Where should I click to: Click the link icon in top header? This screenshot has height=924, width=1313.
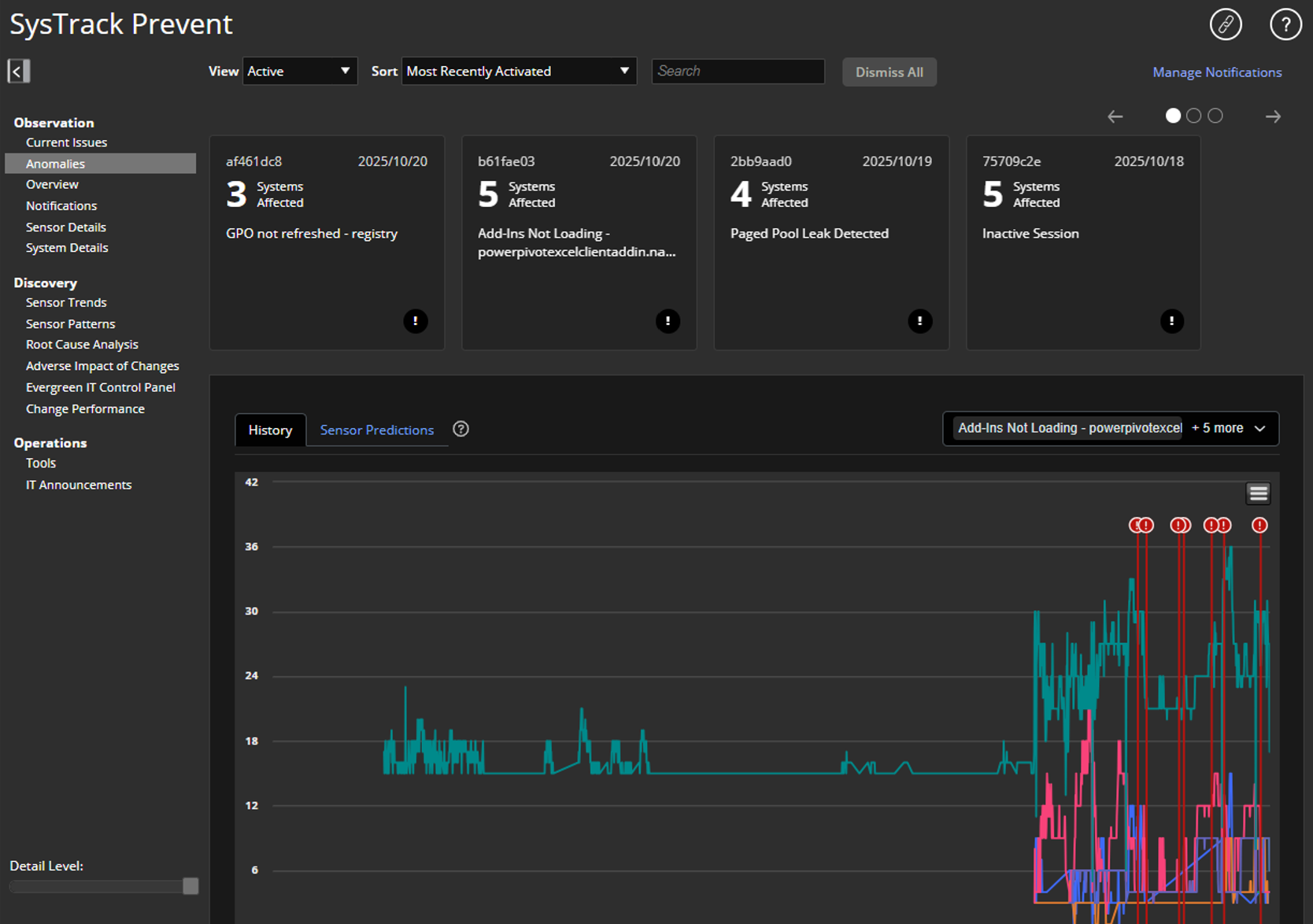[1225, 24]
